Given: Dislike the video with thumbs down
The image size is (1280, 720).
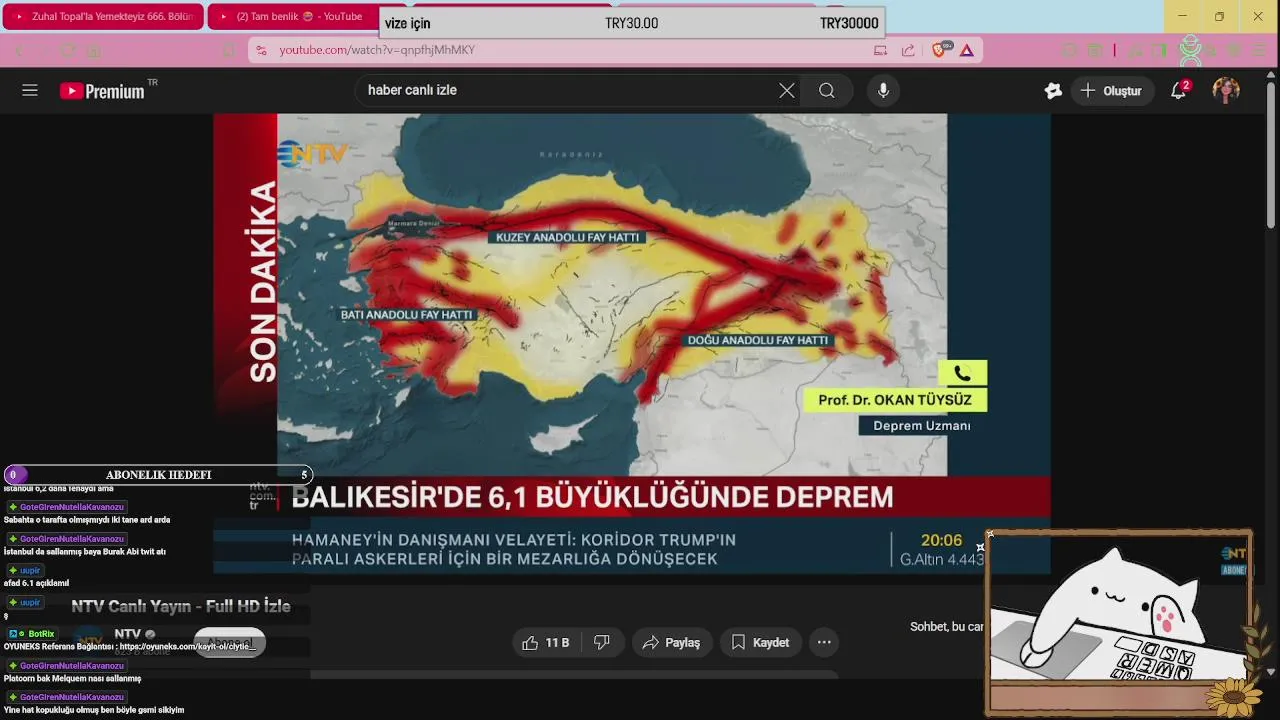Looking at the screenshot, I should (x=602, y=643).
